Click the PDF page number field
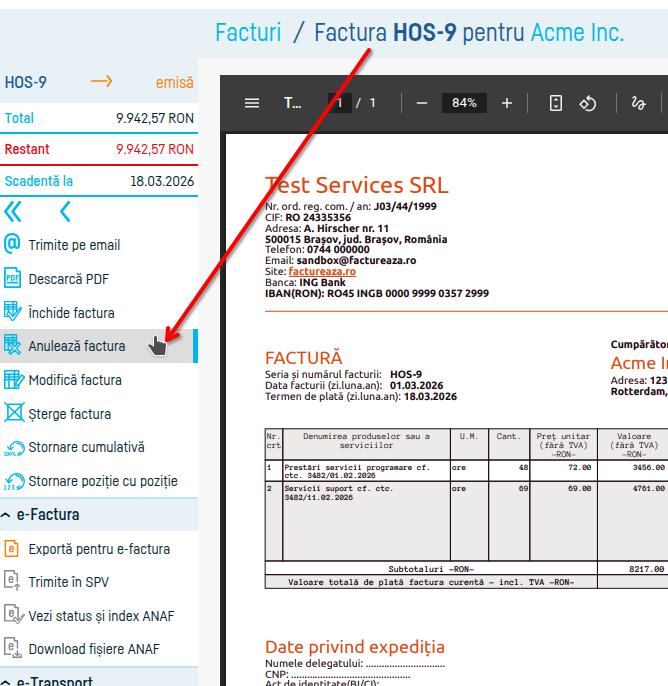 340,103
